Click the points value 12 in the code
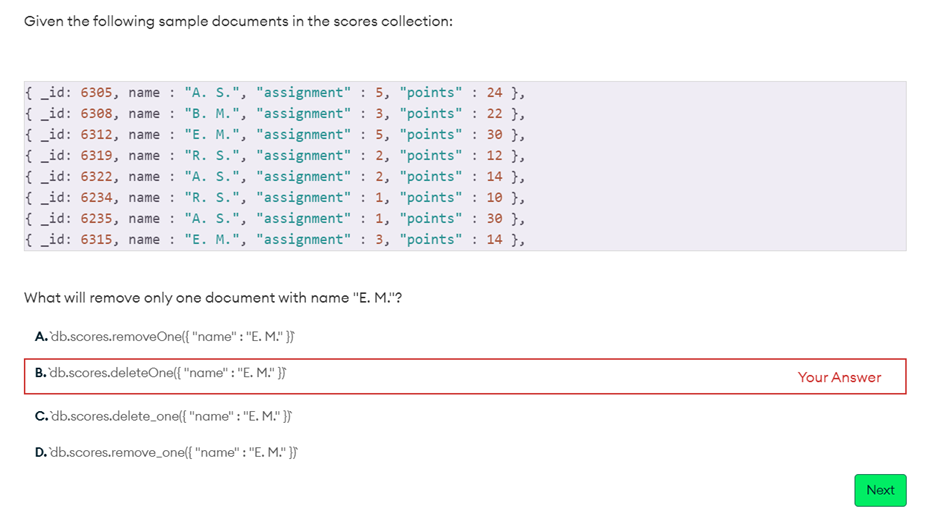 point(495,156)
